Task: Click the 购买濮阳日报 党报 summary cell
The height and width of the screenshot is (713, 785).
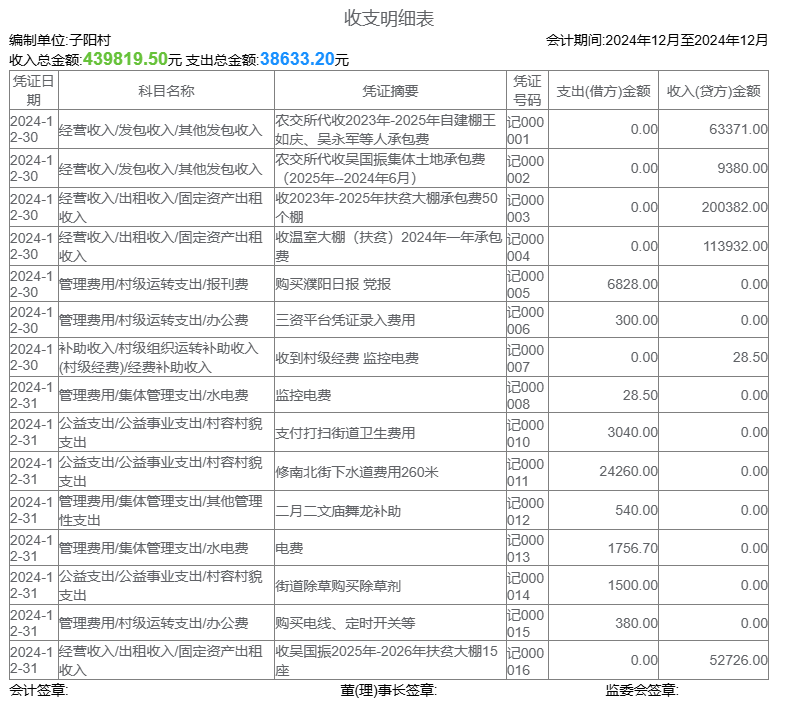Action: 335,284
